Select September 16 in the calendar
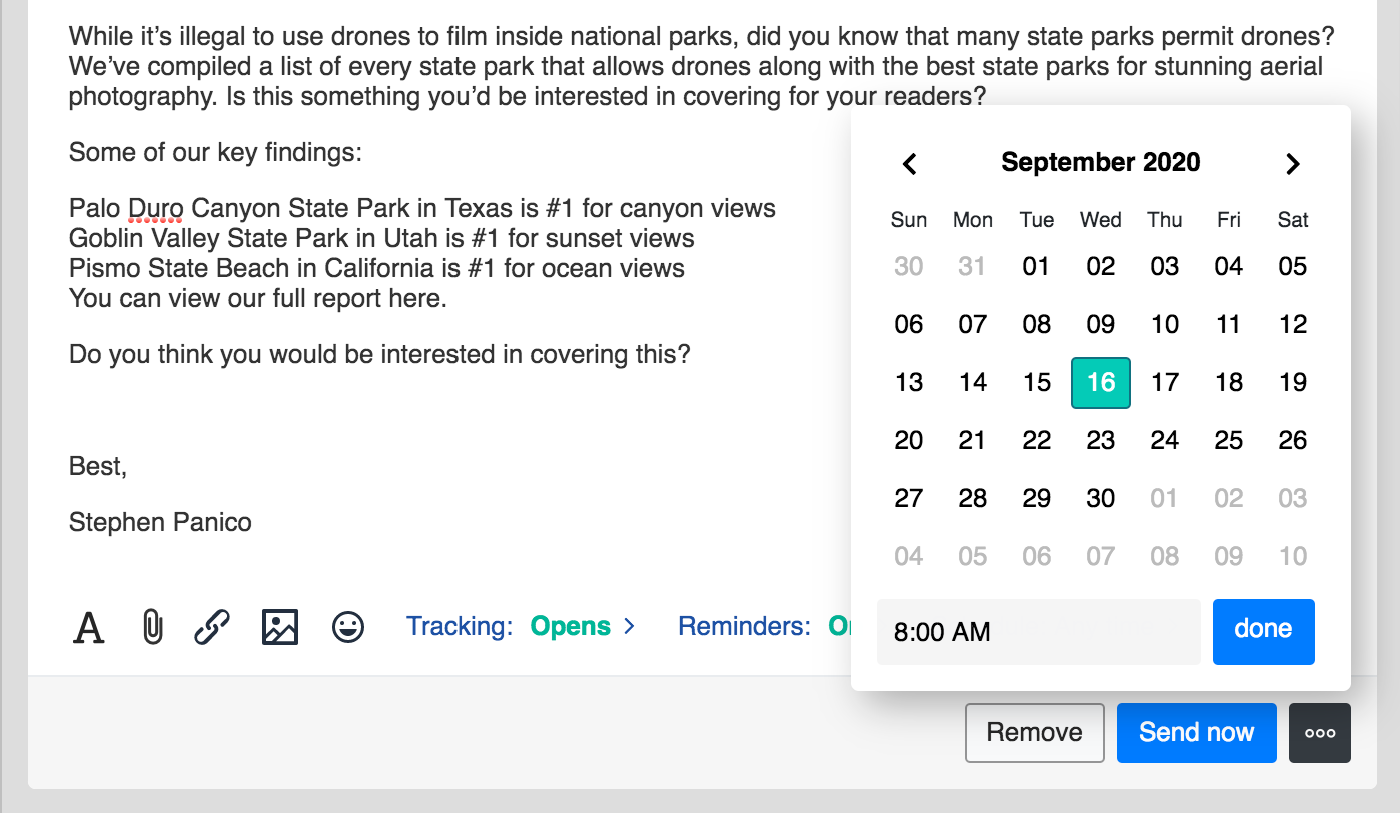The image size is (1400, 813). coord(1100,383)
